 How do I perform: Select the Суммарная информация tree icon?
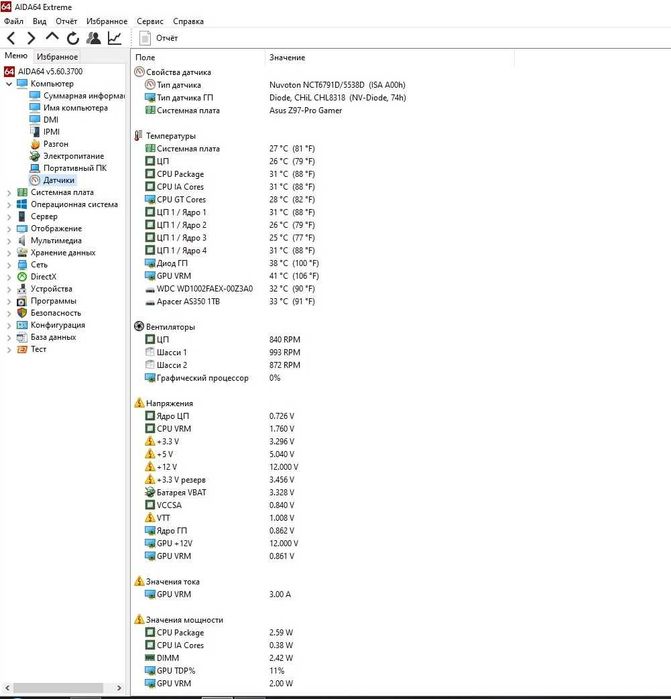pyautogui.click(x=35, y=95)
